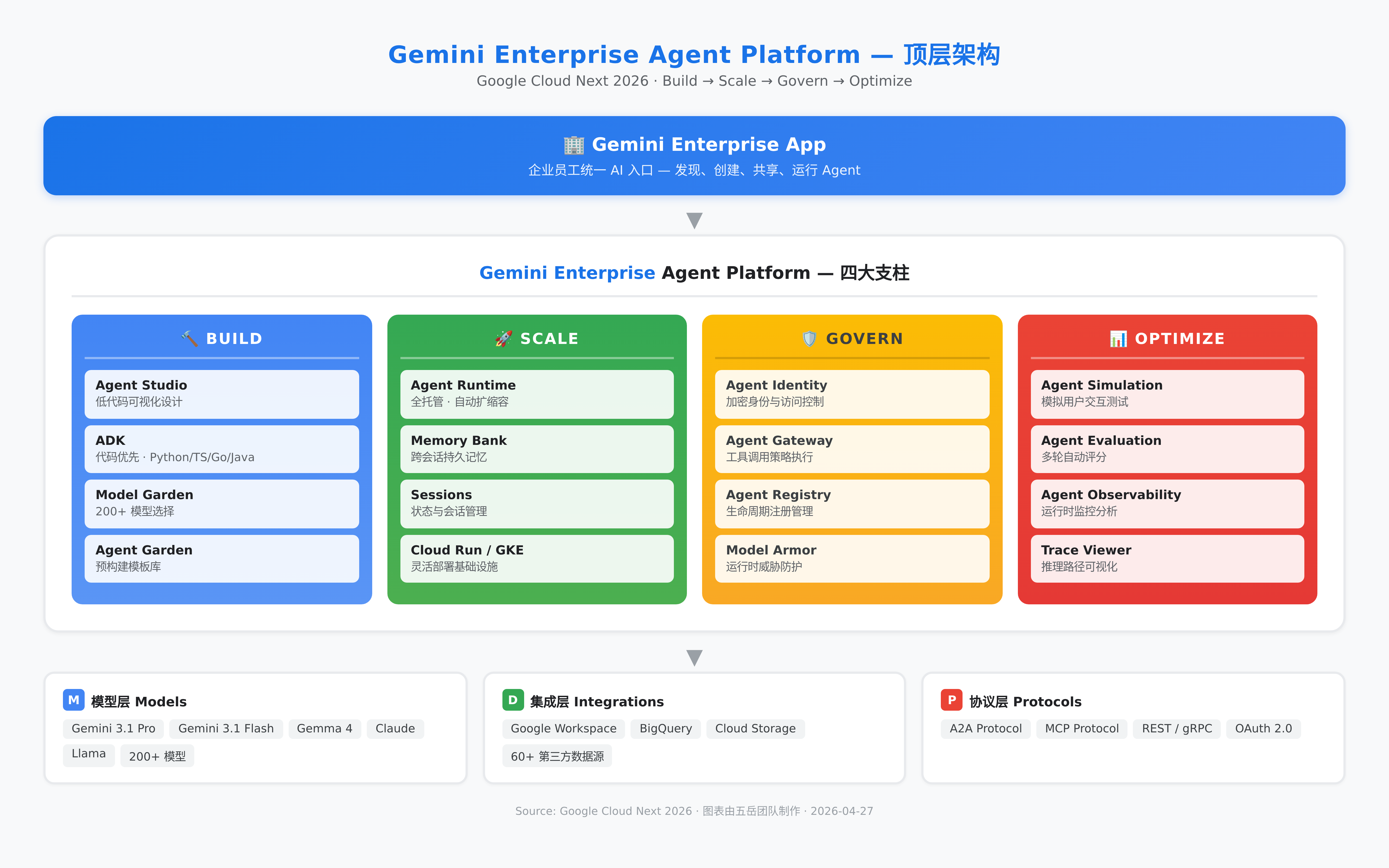The image size is (1389, 868).
Task: Click the shield icon in GOVERN header
Action: pyautogui.click(x=809, y=339)
